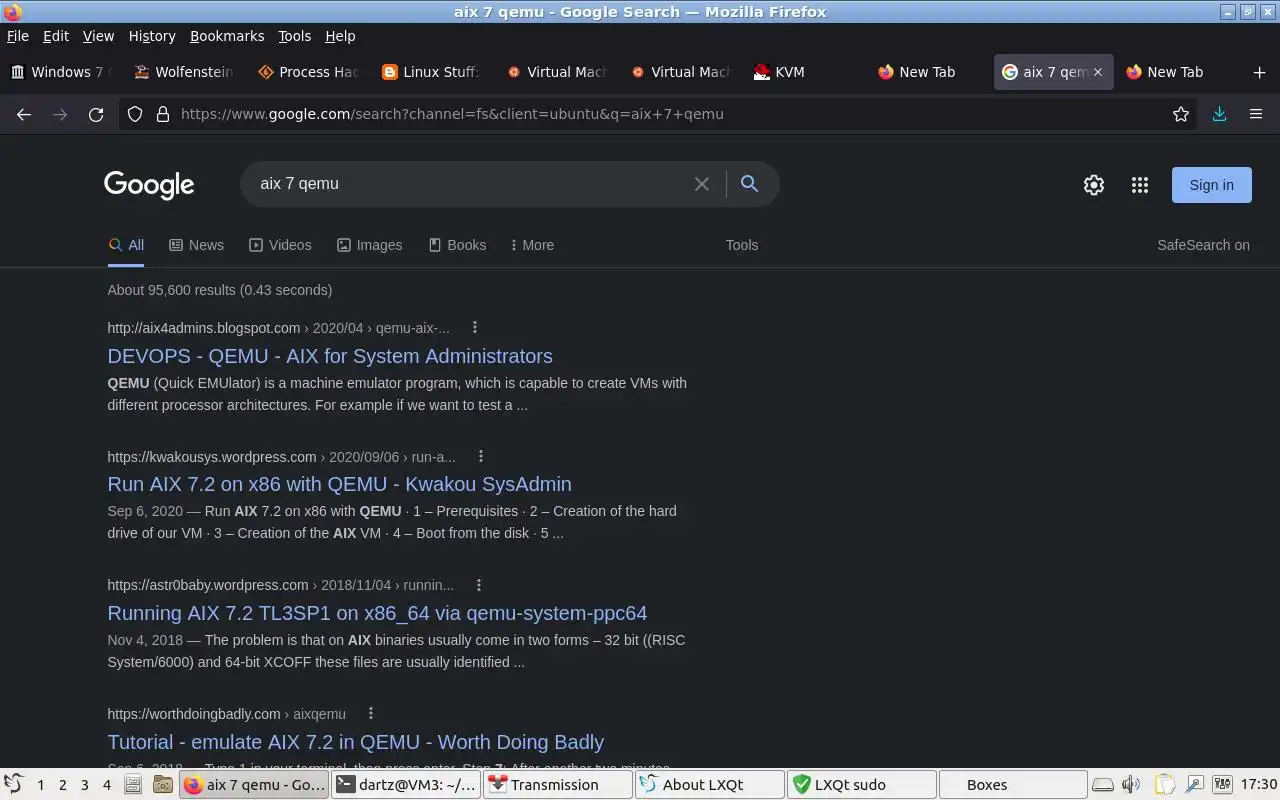Select the Videos search filter

[x=280, y=245]
